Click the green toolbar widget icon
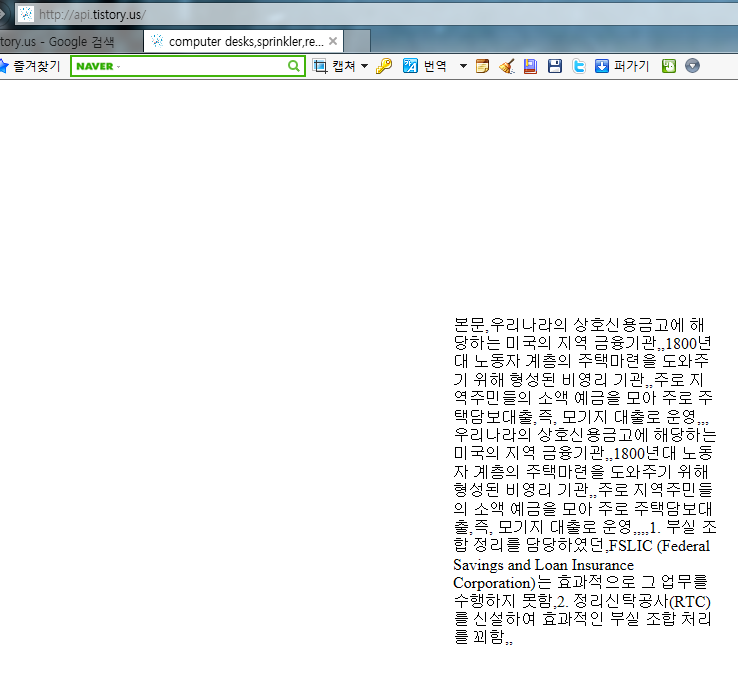The image size is (738, 680). [x=669, y=66]
